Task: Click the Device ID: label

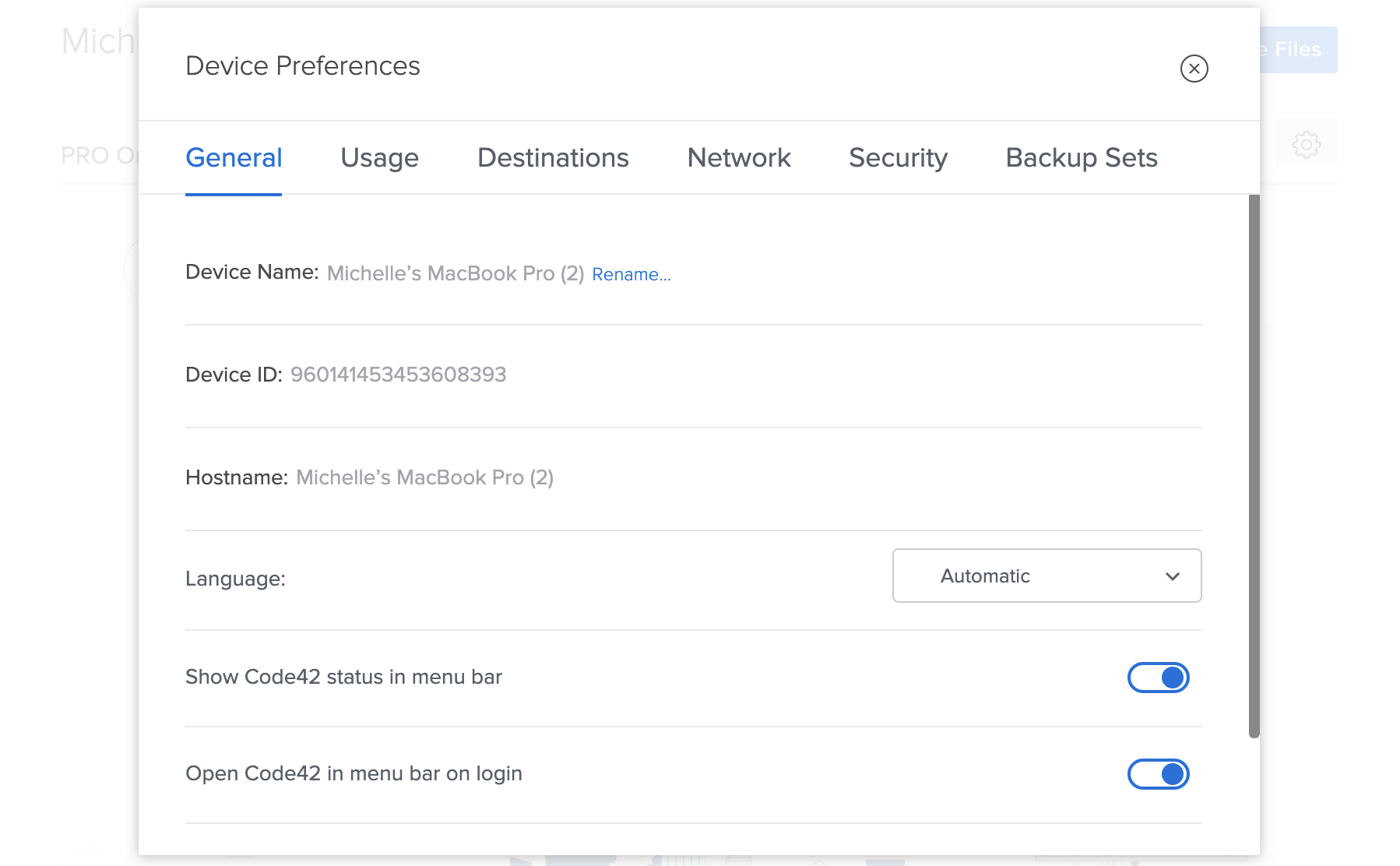Action: point(234,375)
